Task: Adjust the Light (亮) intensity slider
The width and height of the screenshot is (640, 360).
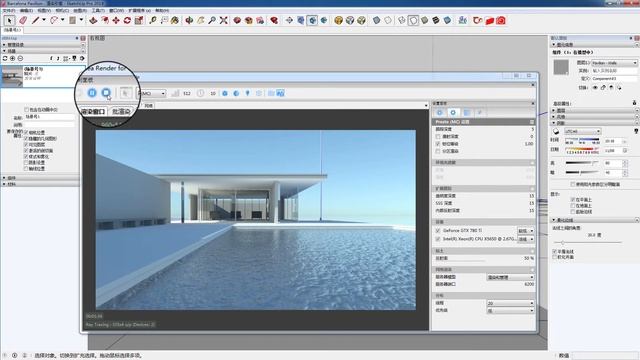Action: (582, 163)
